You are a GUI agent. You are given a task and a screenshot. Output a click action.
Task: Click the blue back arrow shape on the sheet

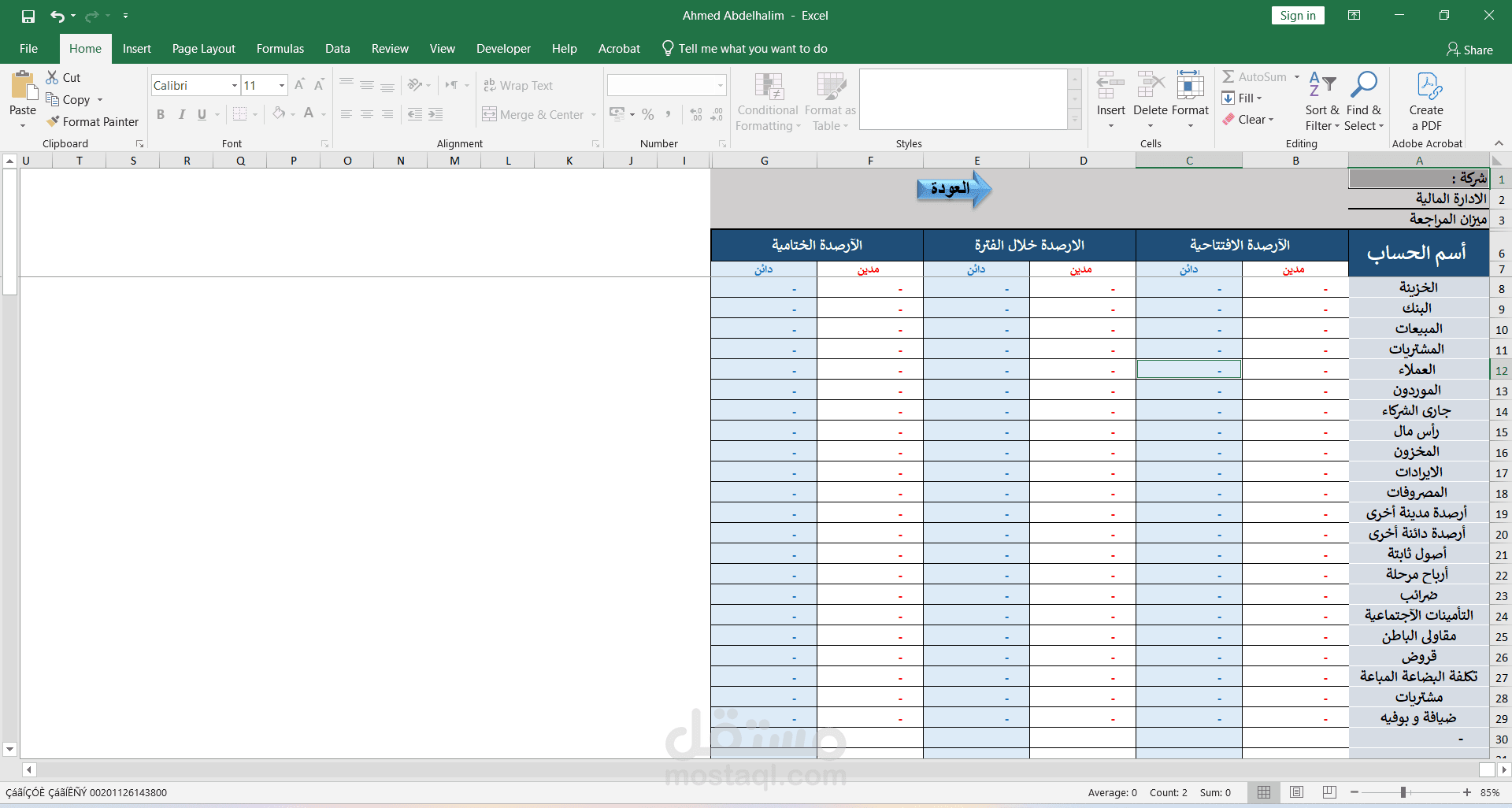954,189
